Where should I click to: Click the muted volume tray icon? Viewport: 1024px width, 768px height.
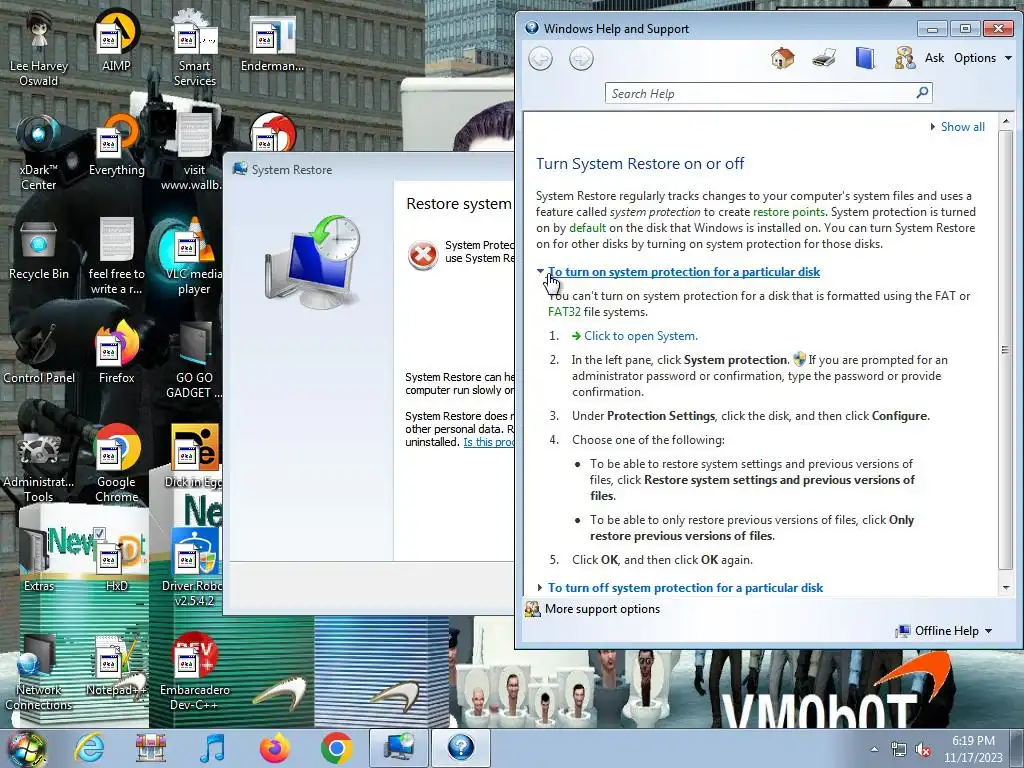(x=923, y=749)
